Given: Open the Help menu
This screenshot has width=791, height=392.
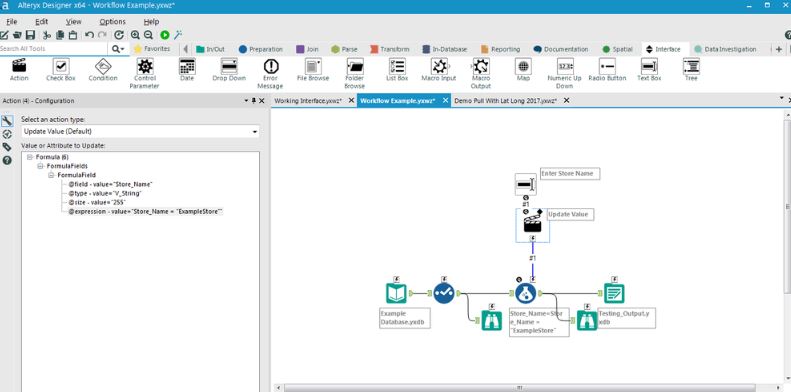Looking at the screenshot, I should [151, 22].
